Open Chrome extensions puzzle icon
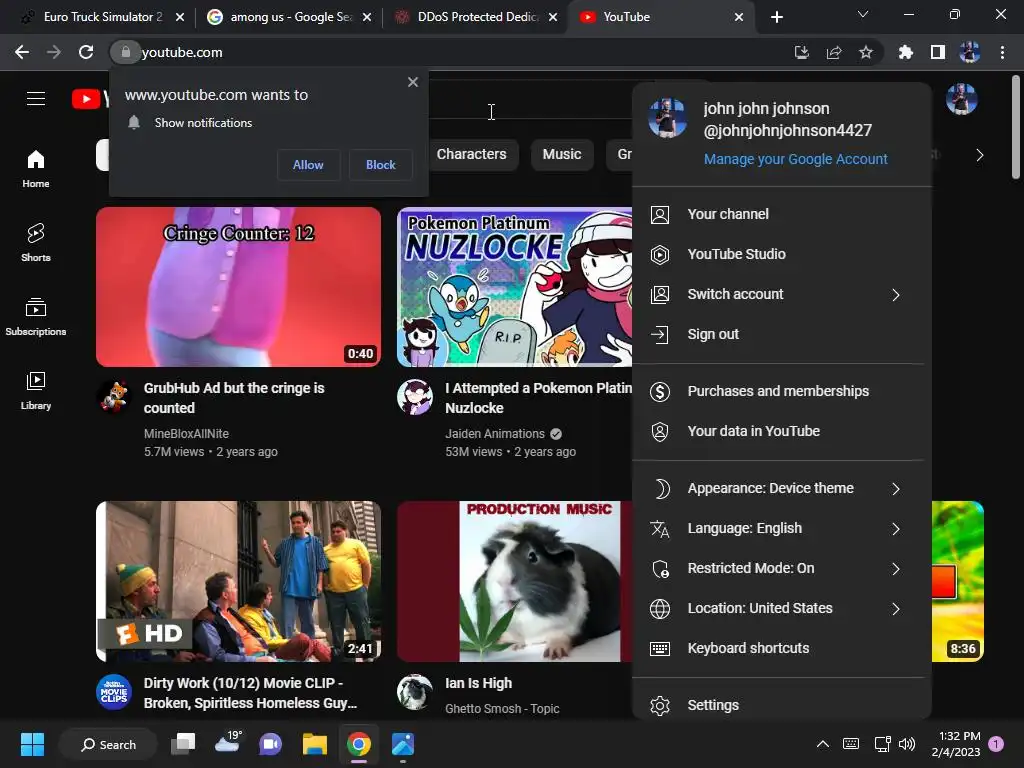The height and width of the screenshot is (768, 1024). point(905,52)
